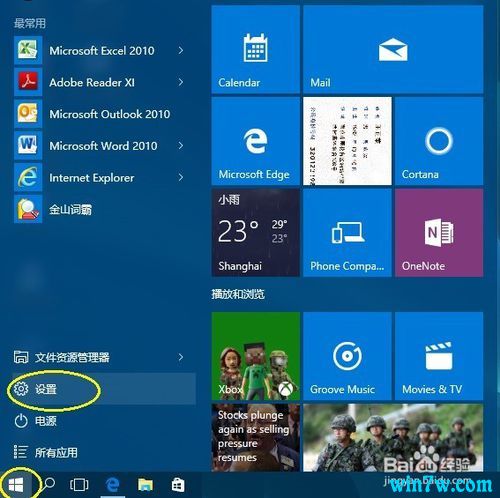Open the Stocks plunge news tile
Image resolution: width=500 pixels, height=498 pixels.
pos(256,437)
